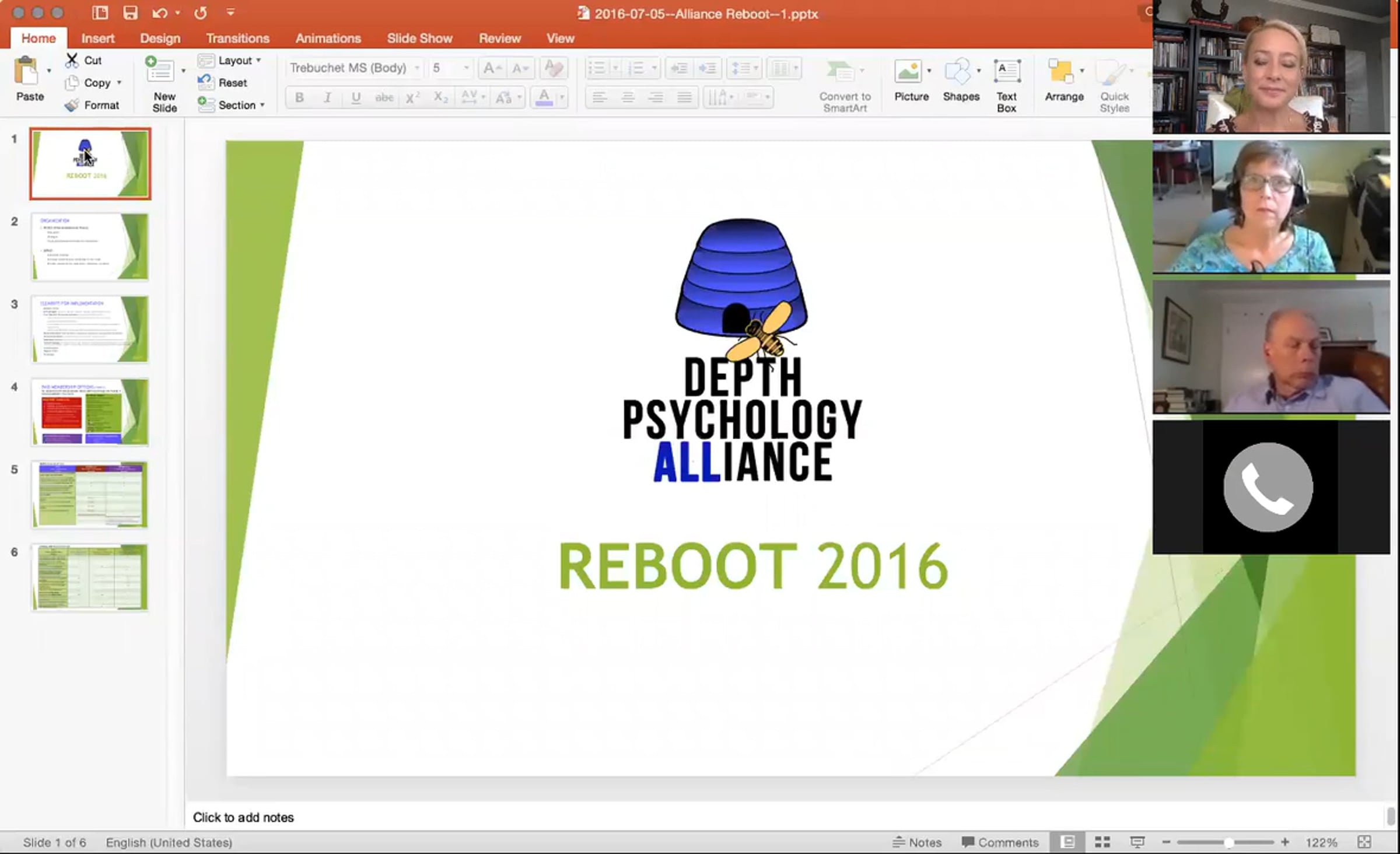Click the Redo circular arrow icon
This screenshot has width=1400, height=854.
click(201, 13)
